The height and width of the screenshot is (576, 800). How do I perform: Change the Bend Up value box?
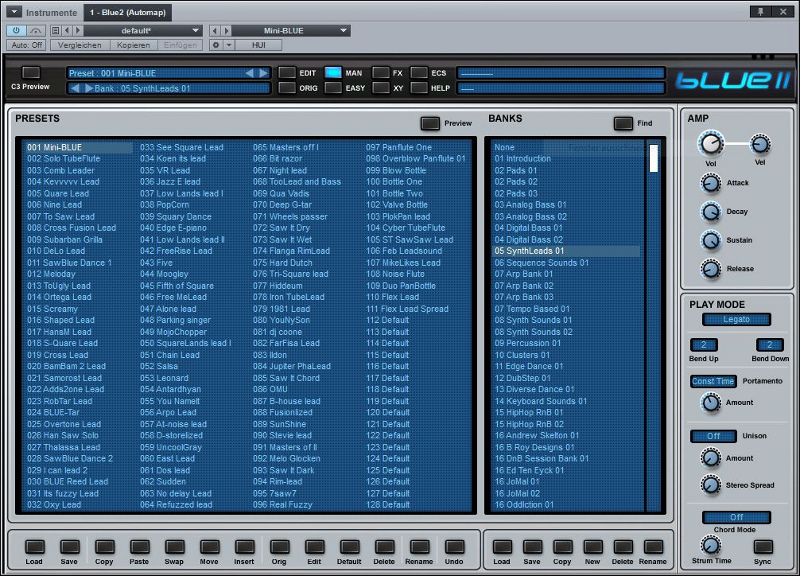point(704,345)
